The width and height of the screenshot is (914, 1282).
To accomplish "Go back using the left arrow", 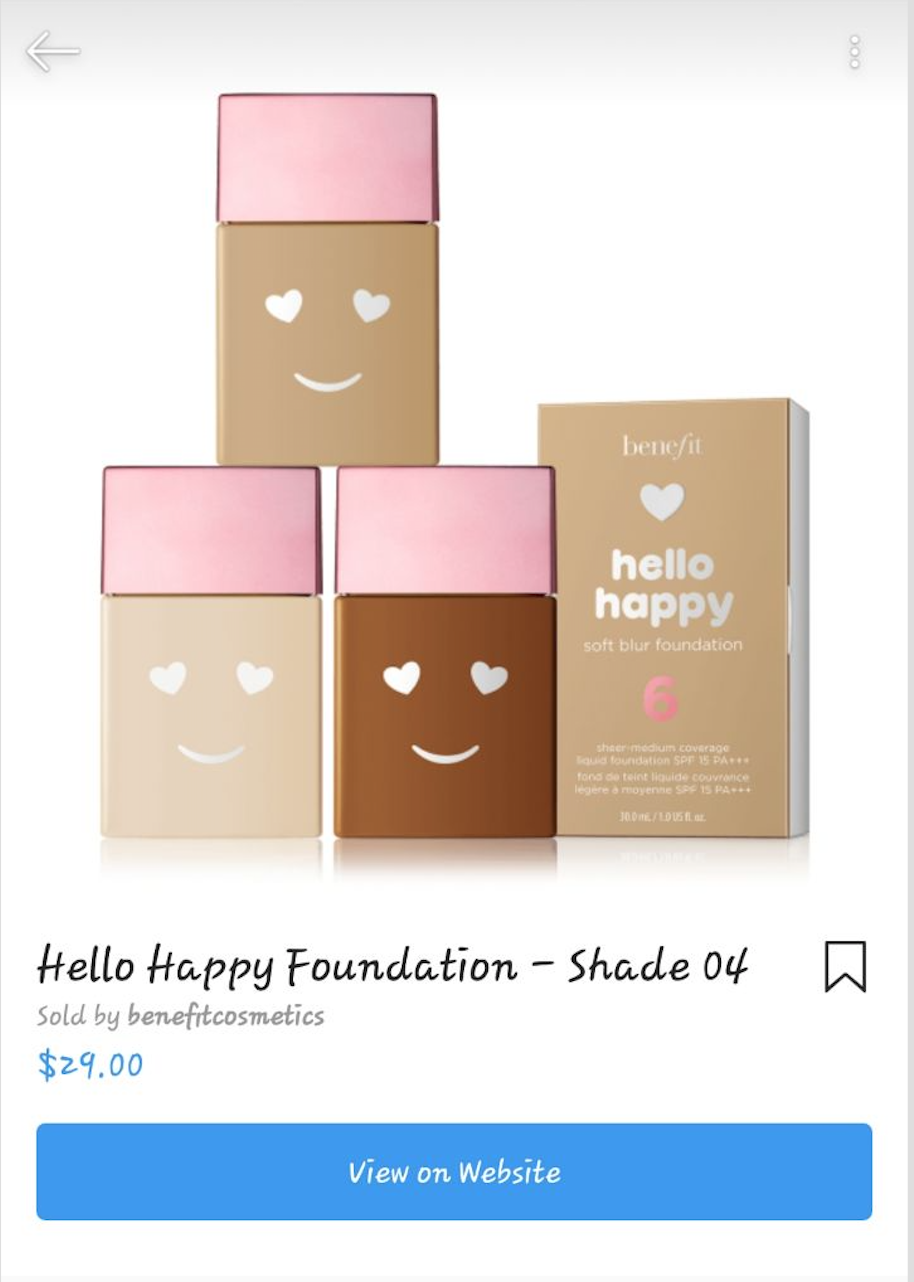I will coord(52,51).
